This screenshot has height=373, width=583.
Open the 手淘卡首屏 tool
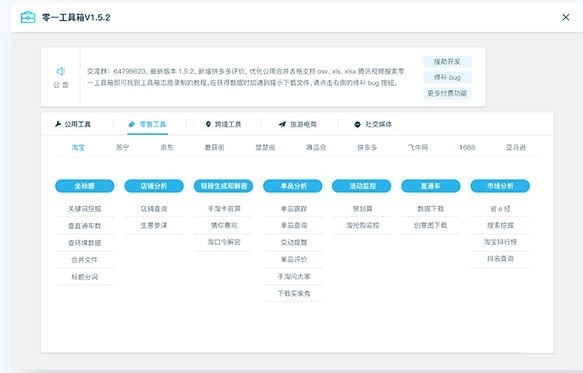(x=224, y=209)
